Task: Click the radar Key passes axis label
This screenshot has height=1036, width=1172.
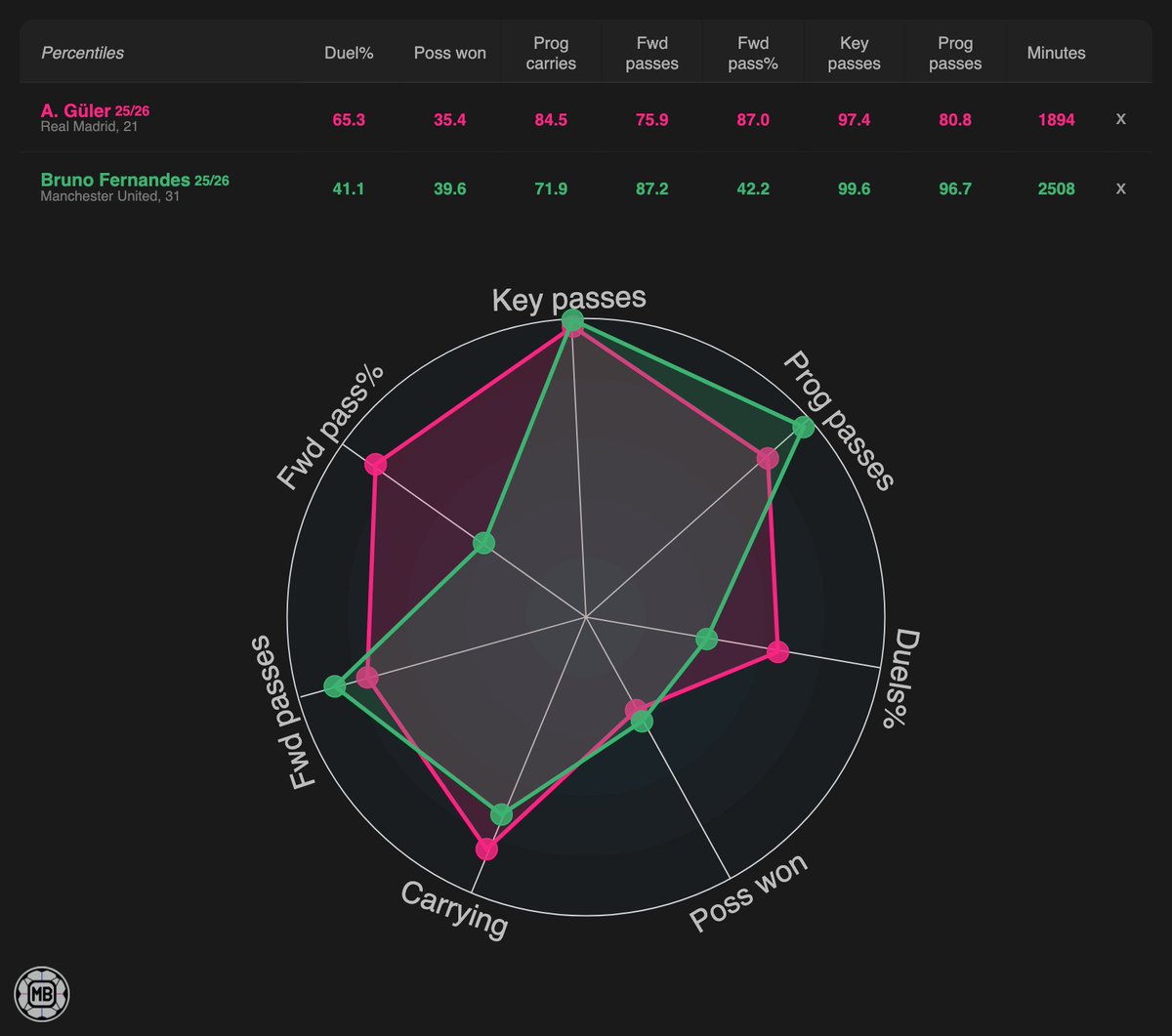Action: point(568,299)
